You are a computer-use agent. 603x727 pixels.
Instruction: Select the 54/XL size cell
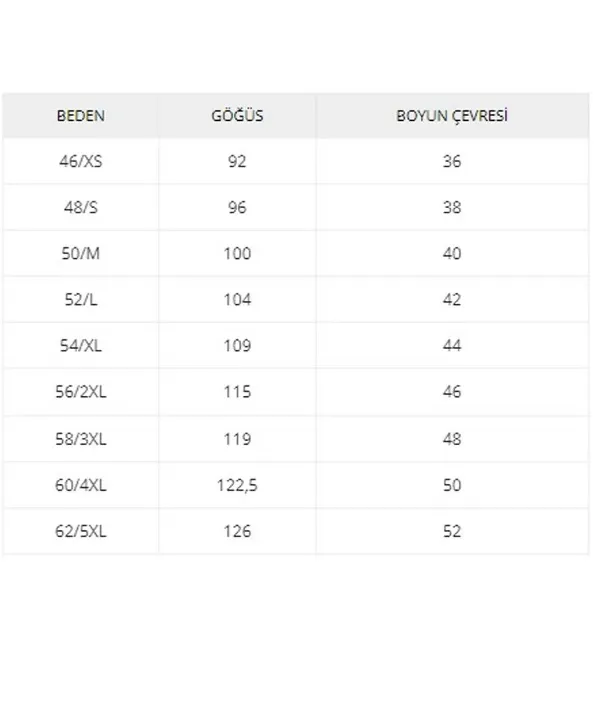(81, 345)
